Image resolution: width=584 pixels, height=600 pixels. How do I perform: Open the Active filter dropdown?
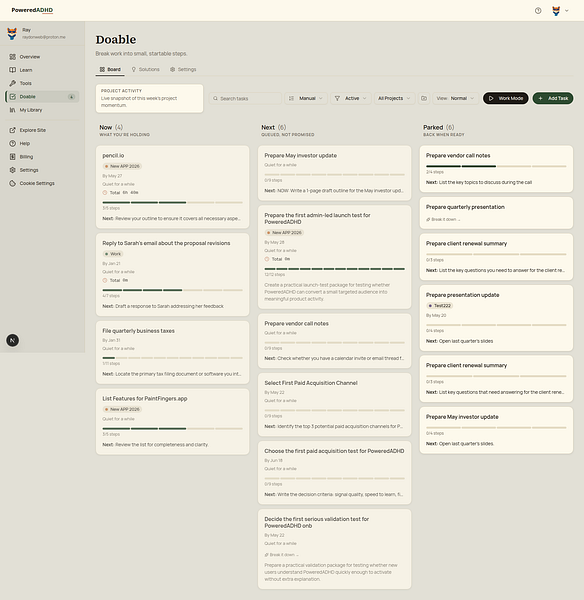351,98
